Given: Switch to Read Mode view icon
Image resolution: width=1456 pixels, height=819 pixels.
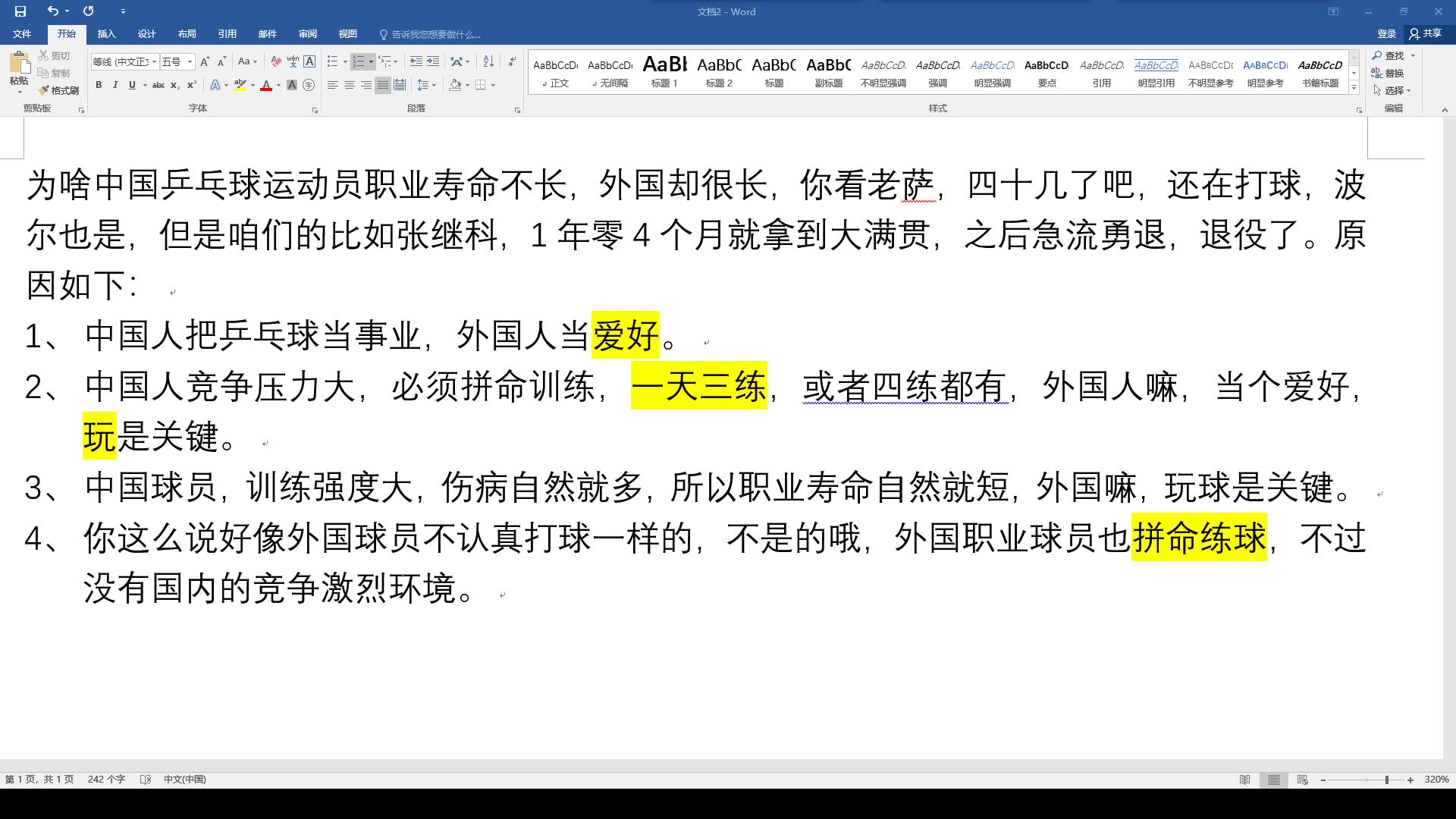Looking at the screenshot, I should click(1244, 780).
